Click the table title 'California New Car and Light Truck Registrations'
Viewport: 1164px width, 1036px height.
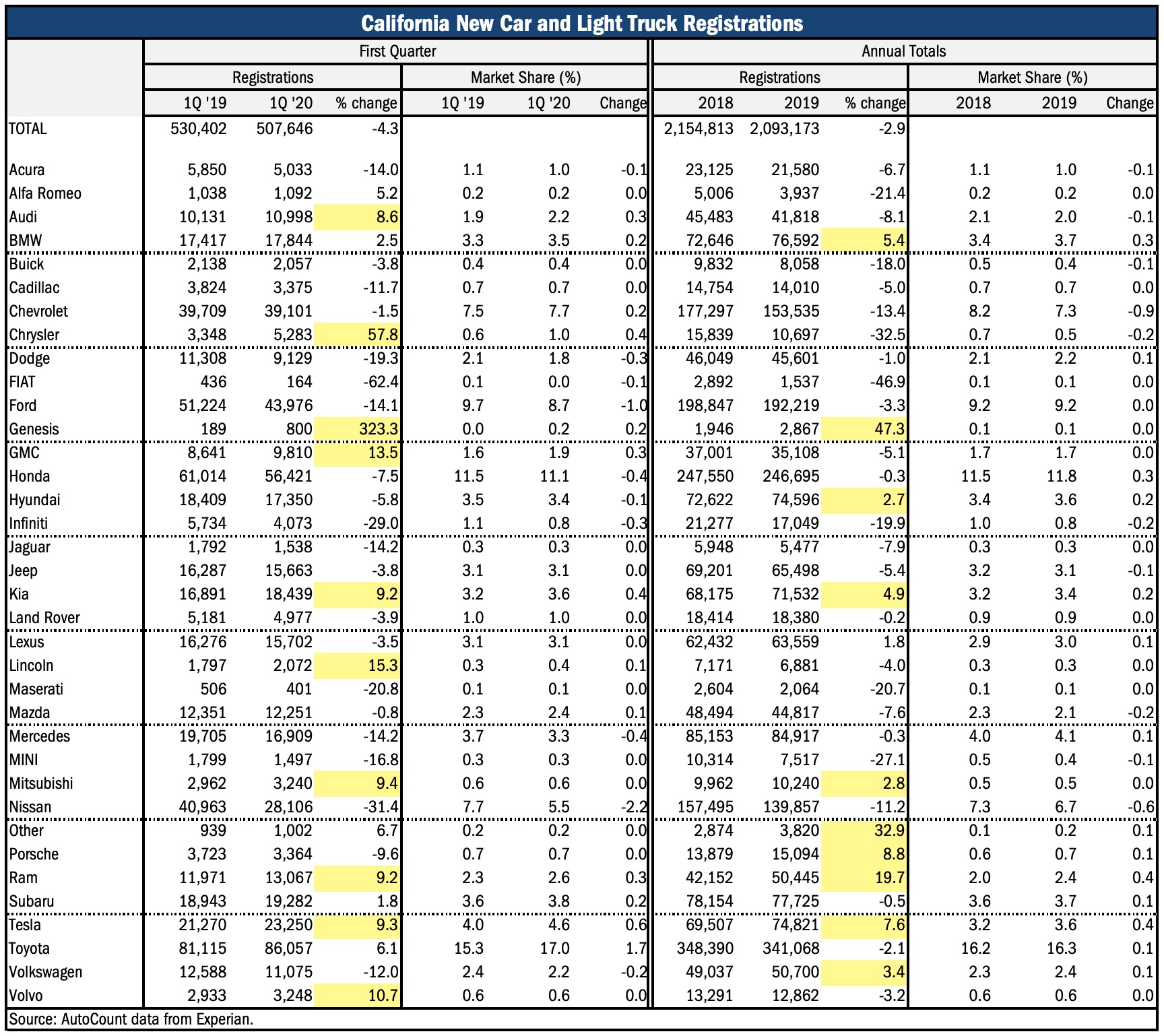(x=582, y=24)
